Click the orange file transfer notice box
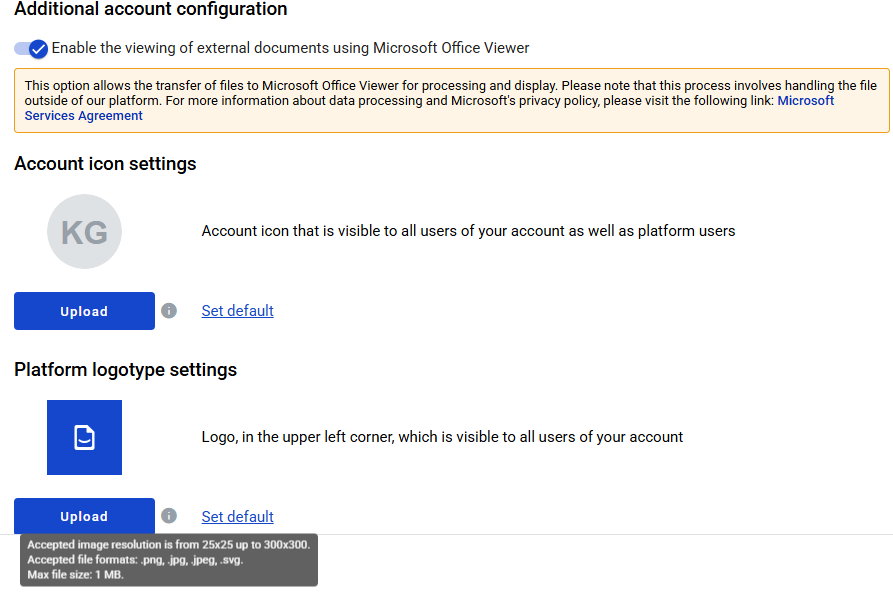The width and height of the screenshot is (893, 608). 452,101
